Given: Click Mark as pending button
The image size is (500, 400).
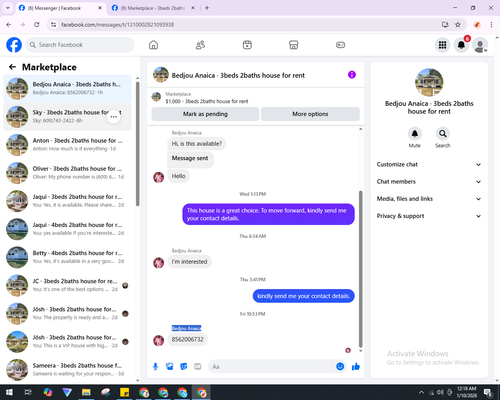Looking at the screenshot, I should pos(205,114).
